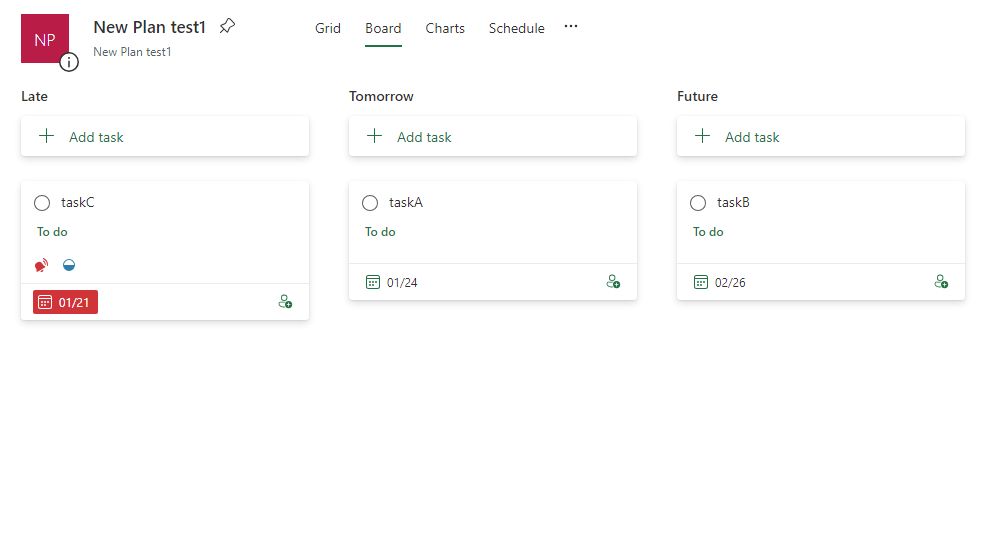
Task: Assign a person to taskC
Action: pos(286,302)
